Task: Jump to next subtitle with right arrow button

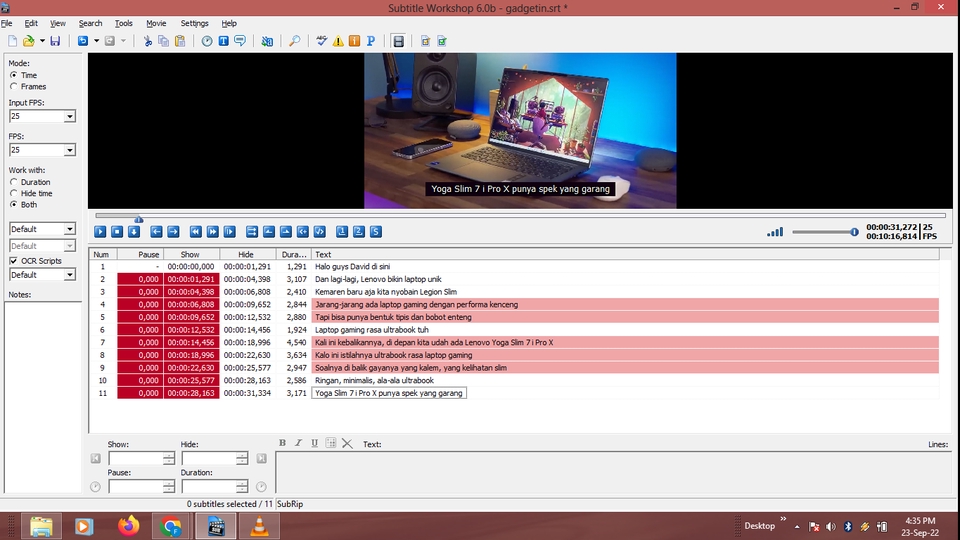Action: coord(173,231)
